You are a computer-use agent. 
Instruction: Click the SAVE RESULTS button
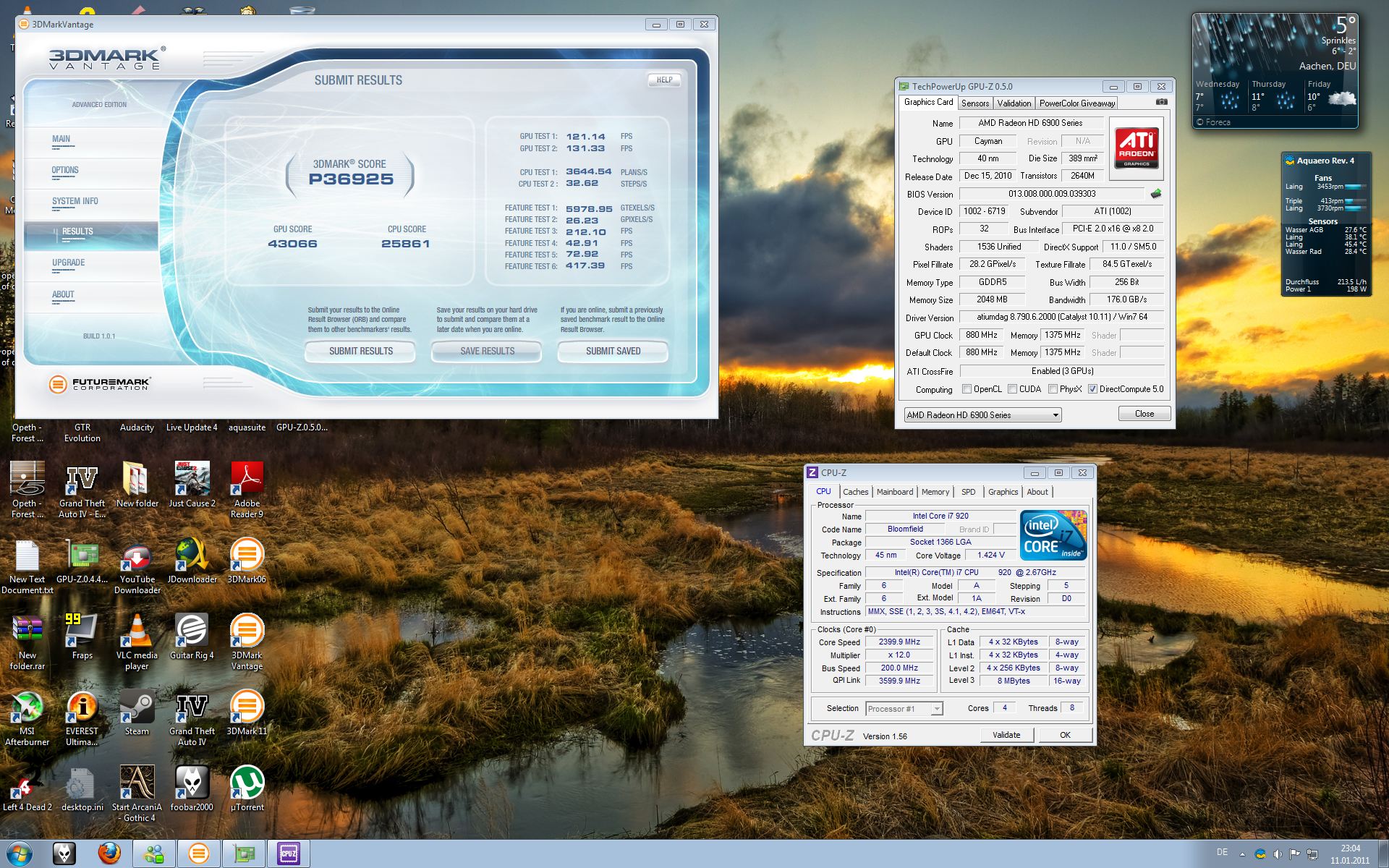487,352
